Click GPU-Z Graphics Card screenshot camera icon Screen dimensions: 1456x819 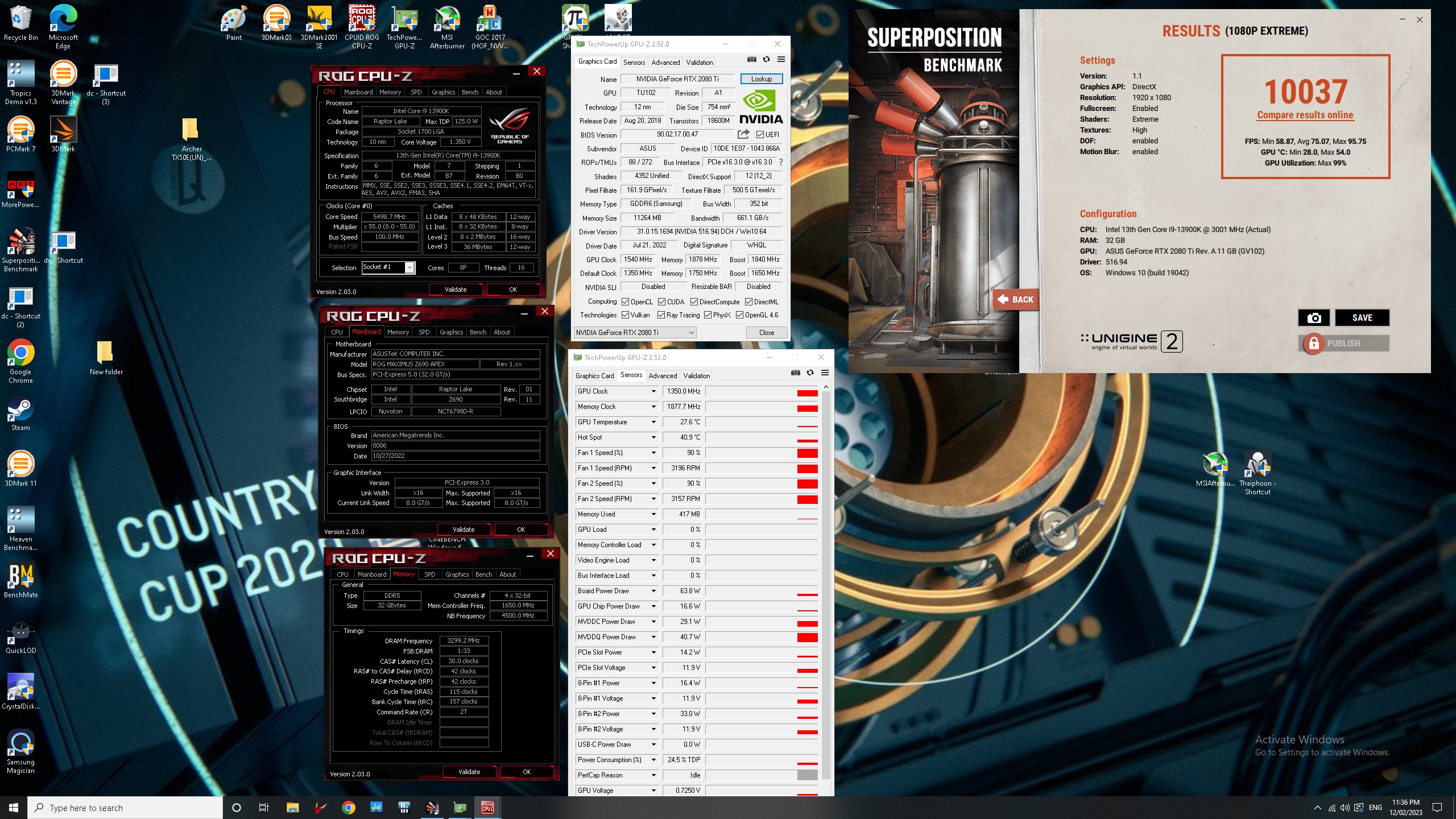point(752,60)
